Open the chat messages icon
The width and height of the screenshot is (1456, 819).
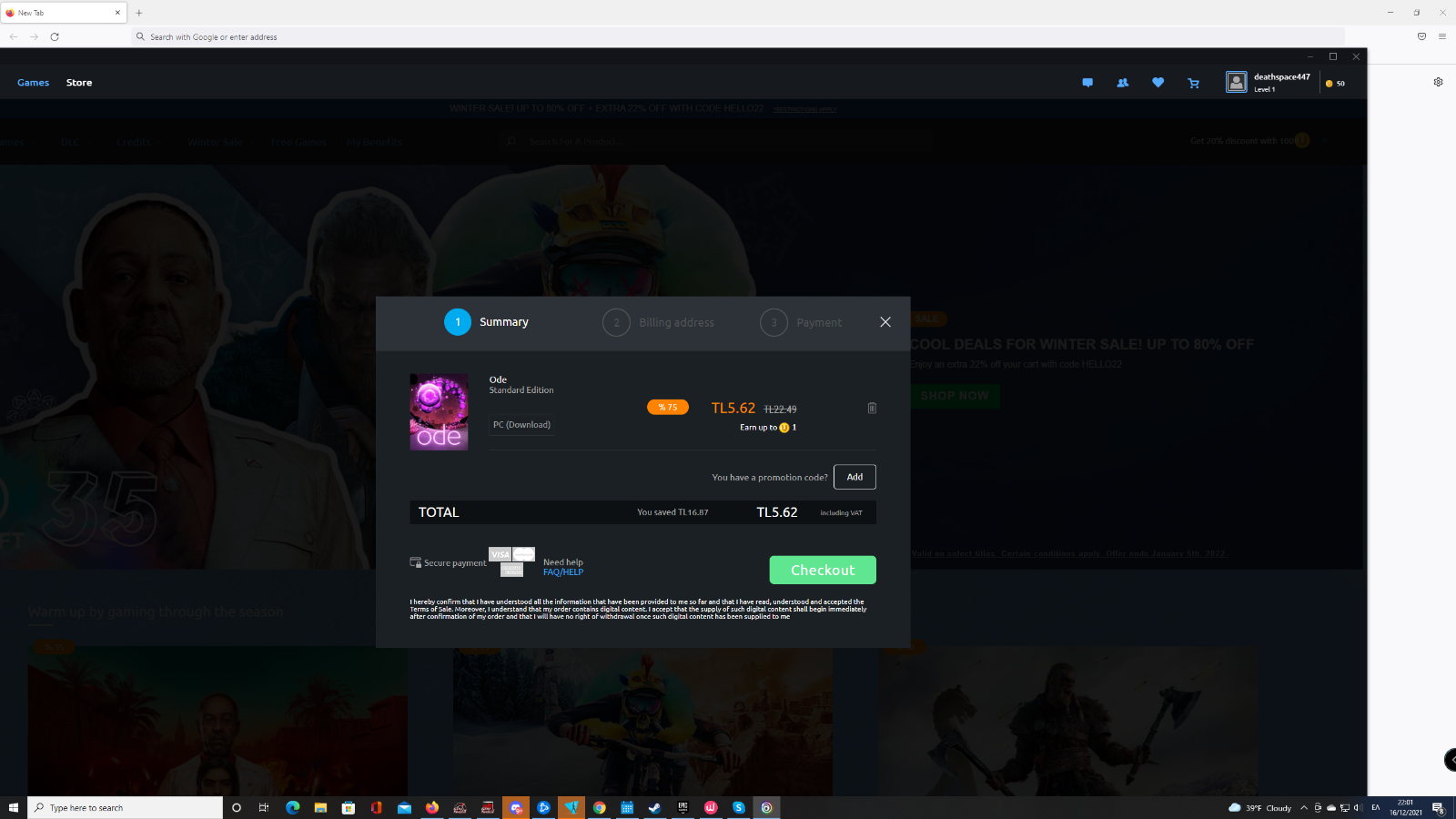coord(1087,83)
